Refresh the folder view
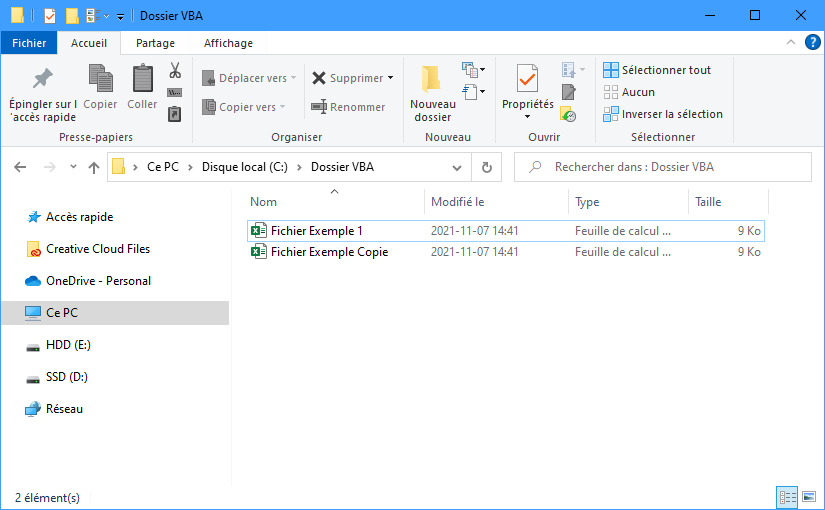 (x=487, y=167)
